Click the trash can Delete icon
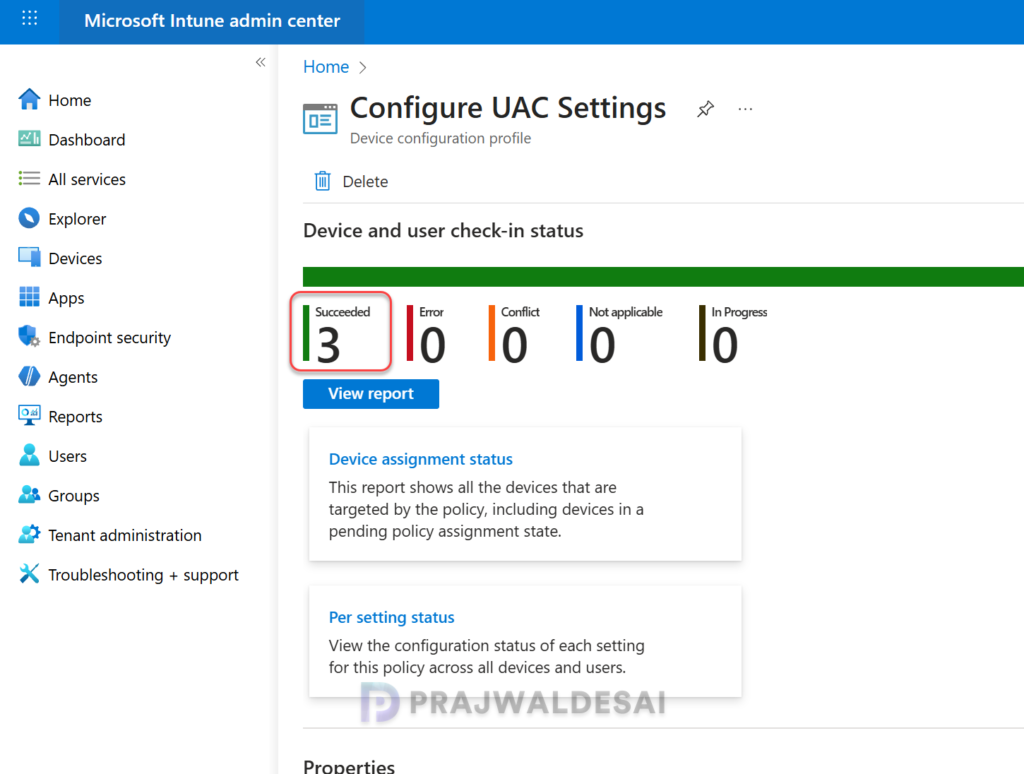1024x774 pixels. 323,181
